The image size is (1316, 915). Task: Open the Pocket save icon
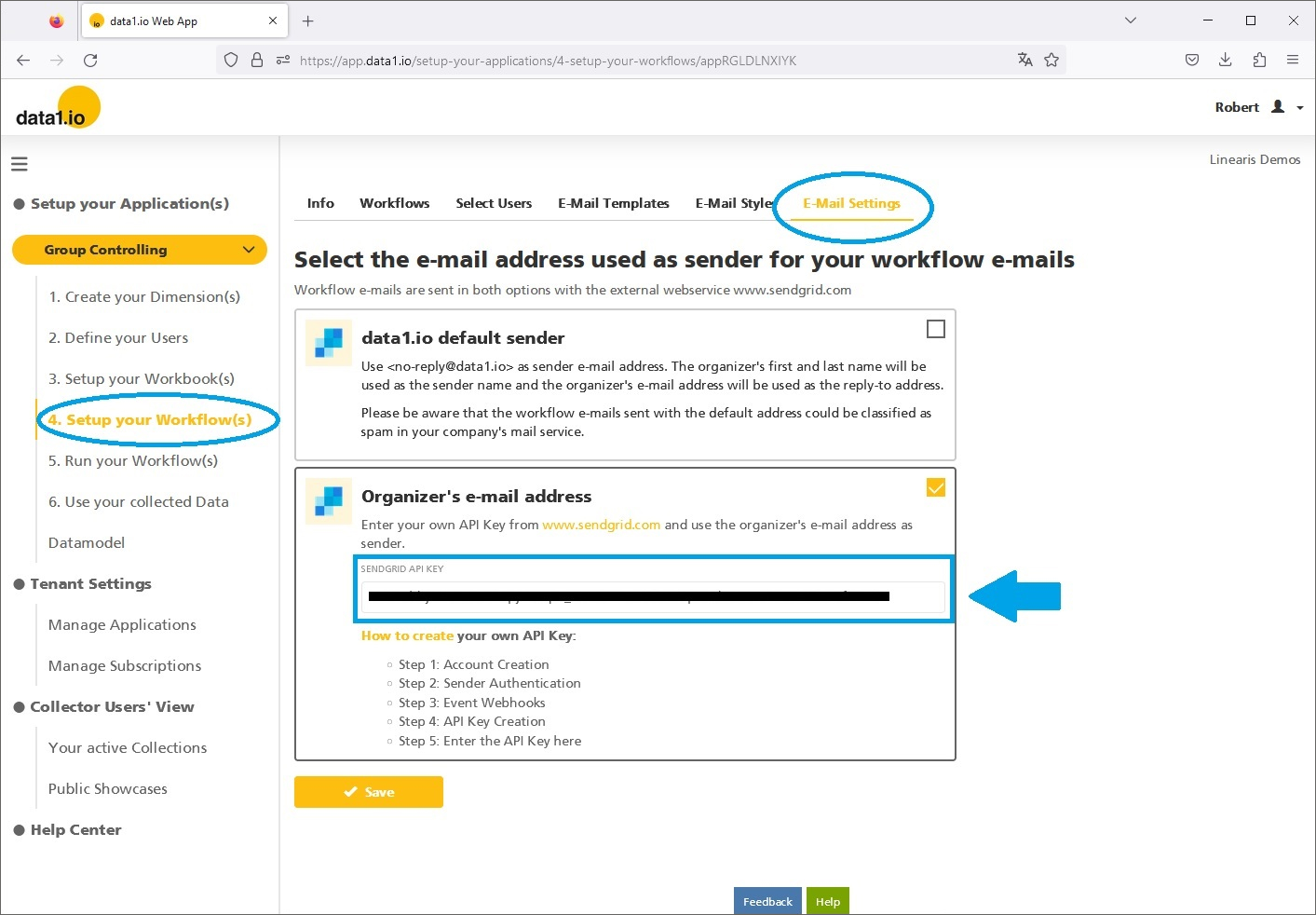[1192, 60]
